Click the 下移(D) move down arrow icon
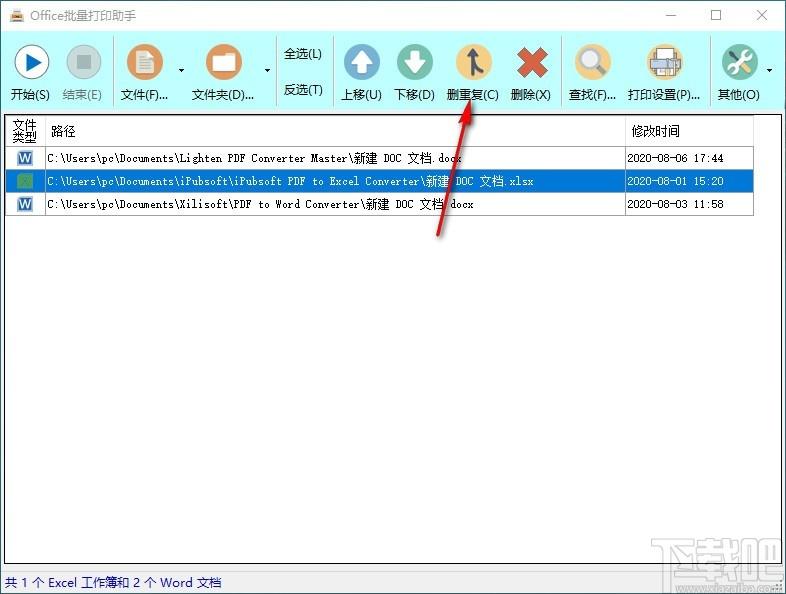Viewport: 786px width, 594px height. tap(415, 62)
